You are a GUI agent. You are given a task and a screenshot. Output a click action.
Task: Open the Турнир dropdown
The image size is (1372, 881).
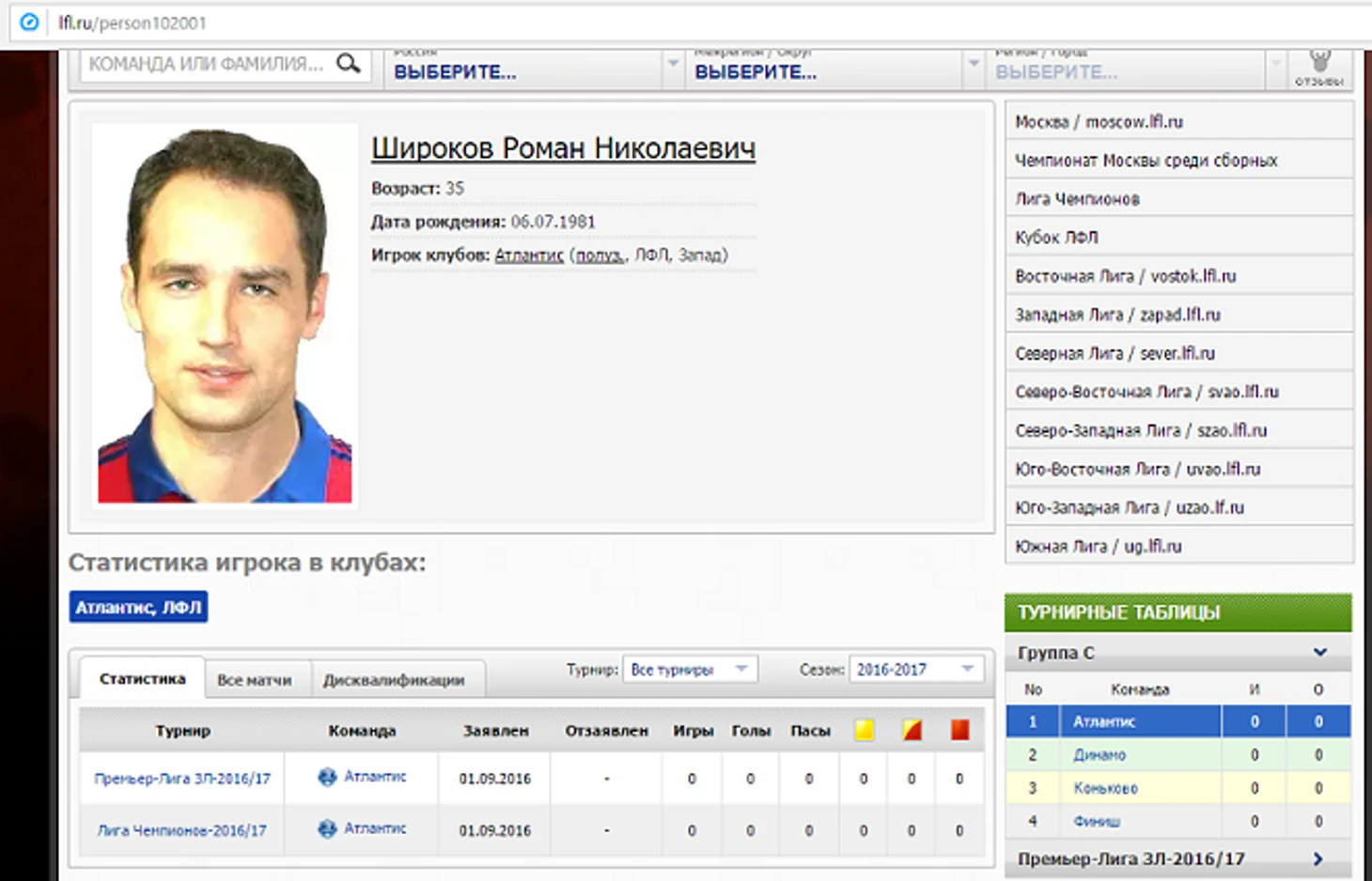tap(690, 670)
